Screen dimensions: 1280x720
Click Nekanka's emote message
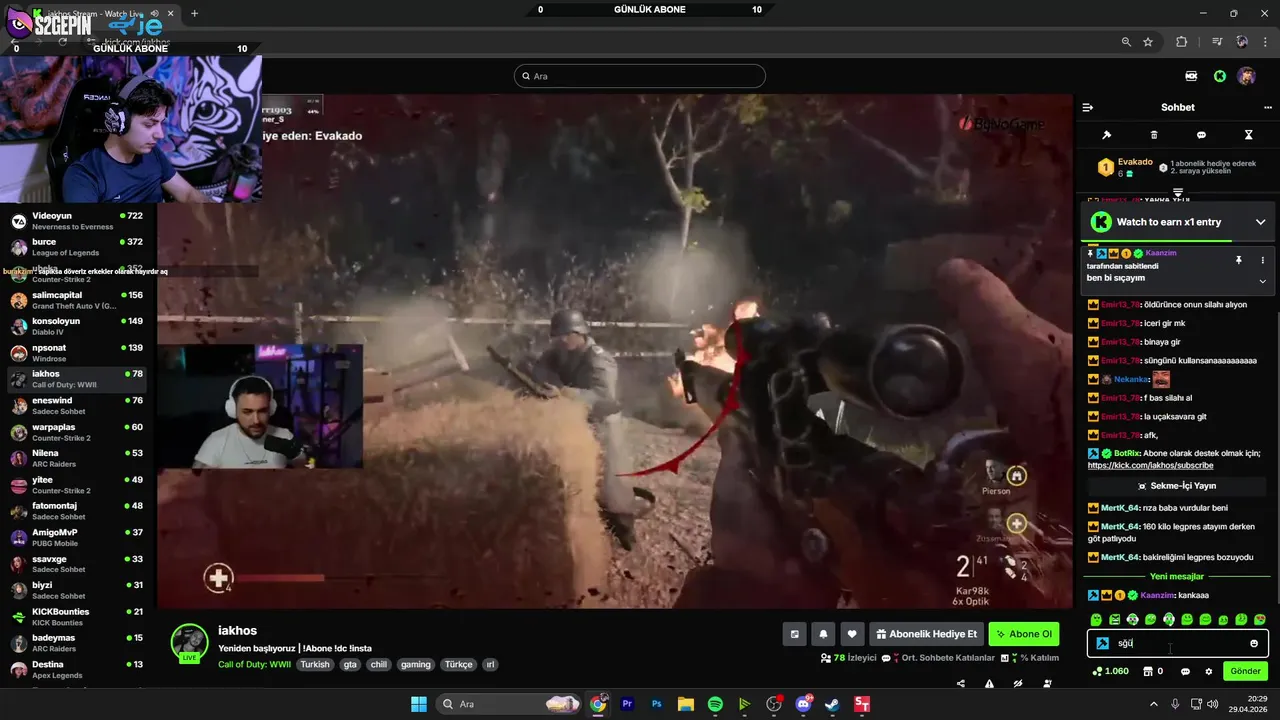click(1161, 379)
